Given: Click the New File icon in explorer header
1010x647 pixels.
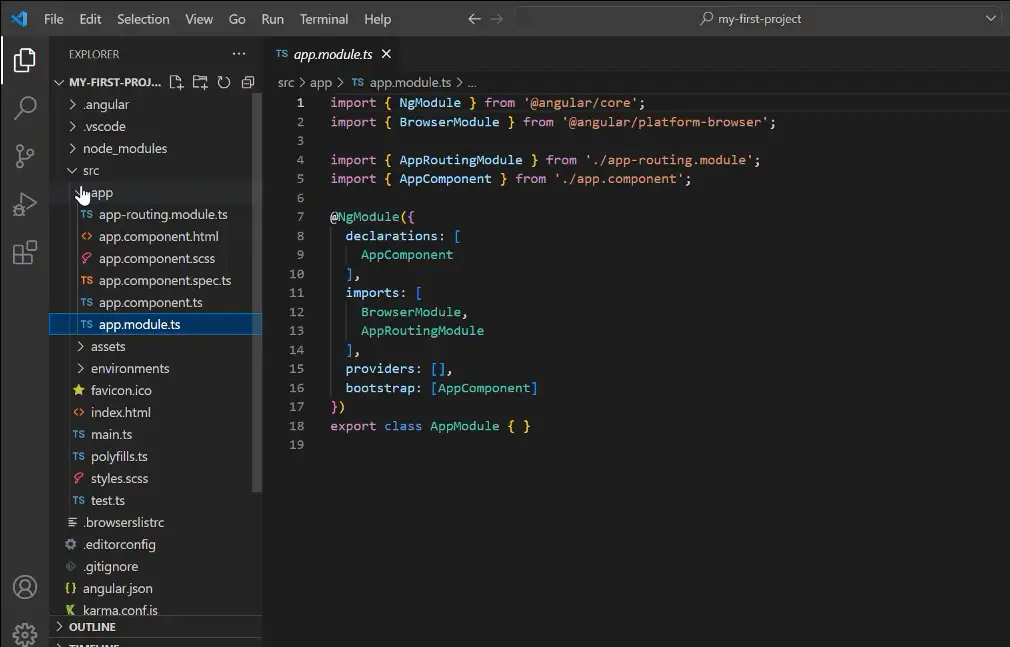Looking at the screenshot, I should tap(176, 82).
